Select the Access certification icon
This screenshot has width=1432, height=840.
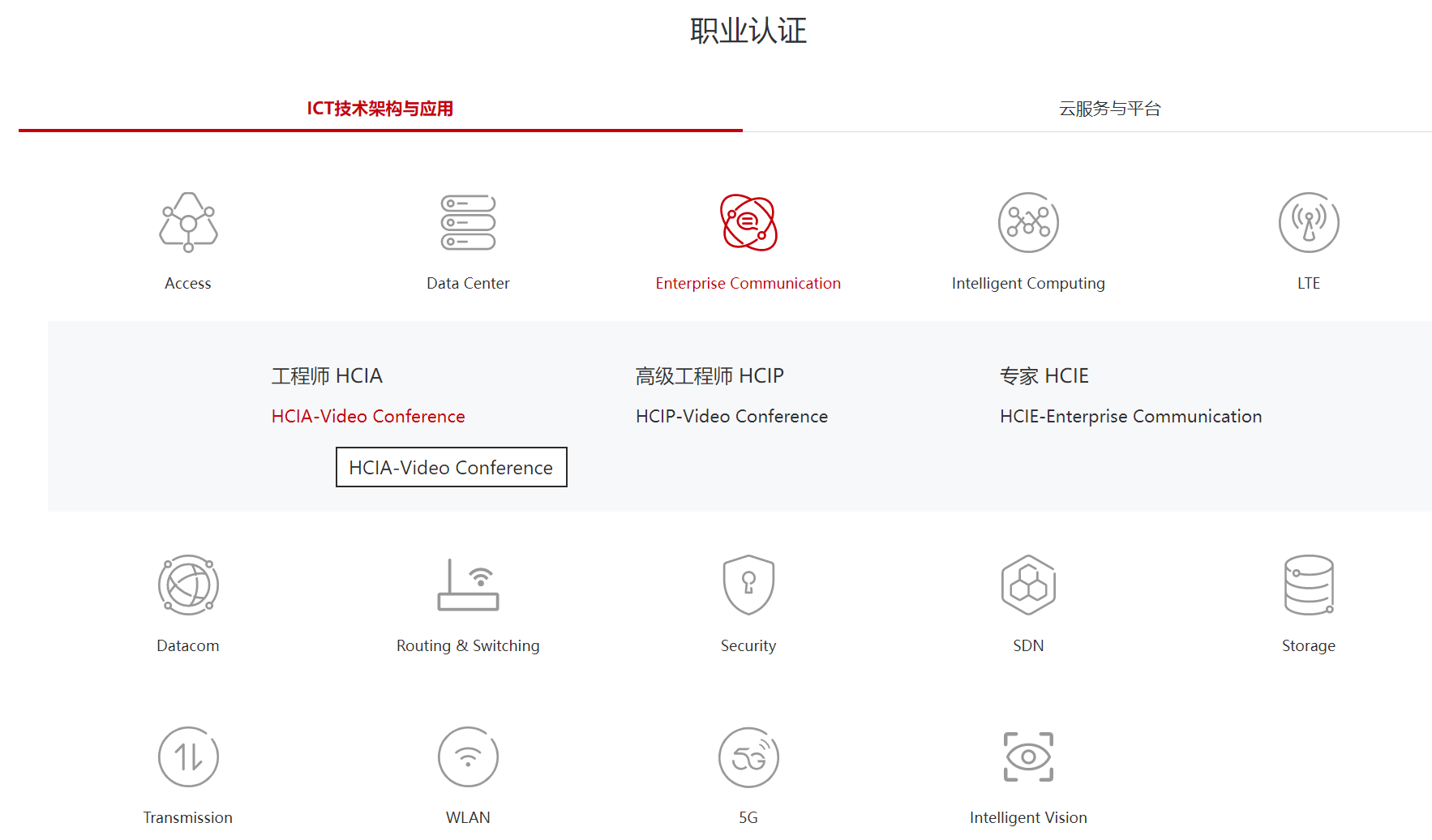[x=187, y=222]
